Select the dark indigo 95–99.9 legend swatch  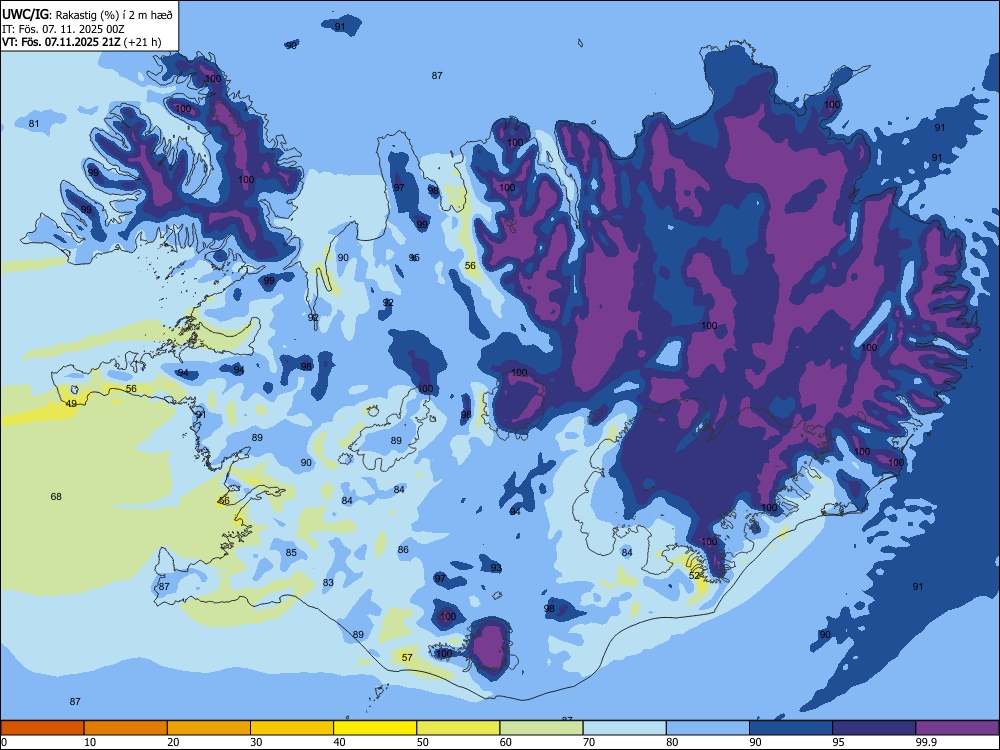[x=874, y=728]
